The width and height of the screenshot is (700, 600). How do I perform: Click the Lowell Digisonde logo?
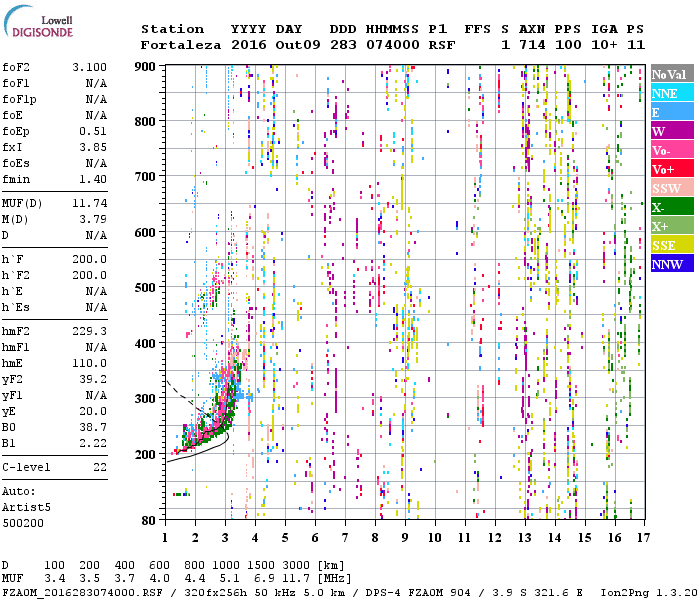click(38, 22)
